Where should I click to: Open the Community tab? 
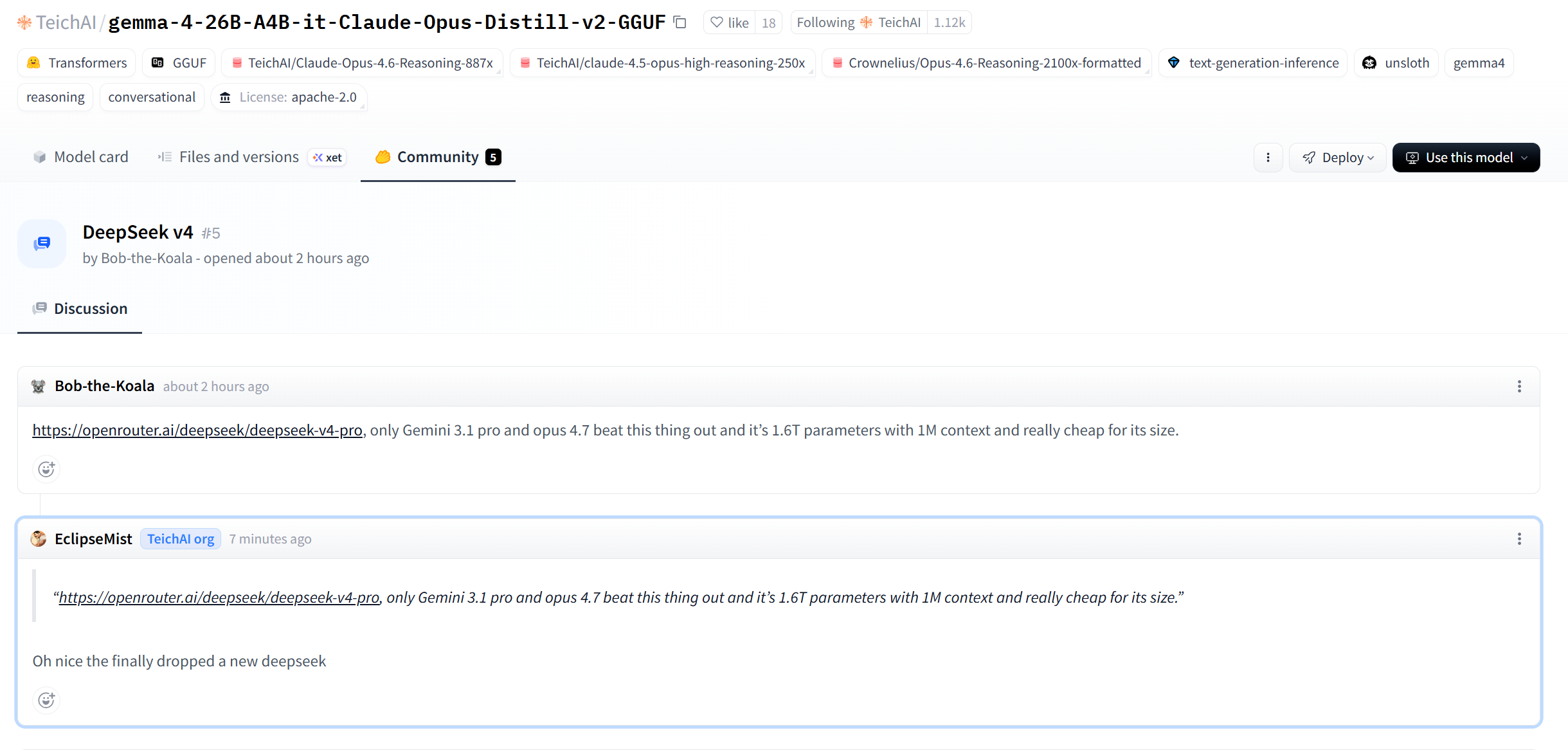tap(438, 157)
